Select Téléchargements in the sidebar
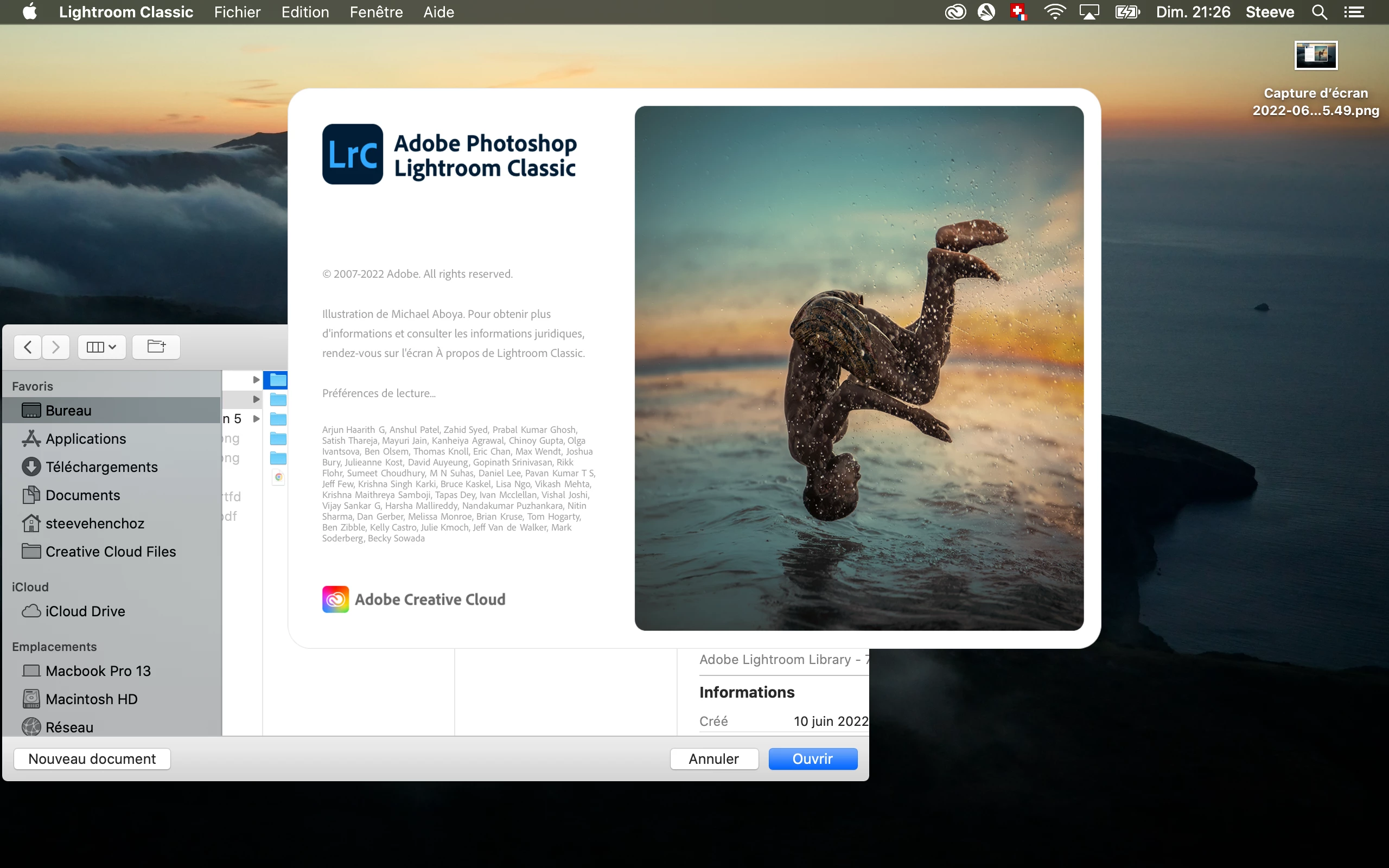 click(101, 467)
